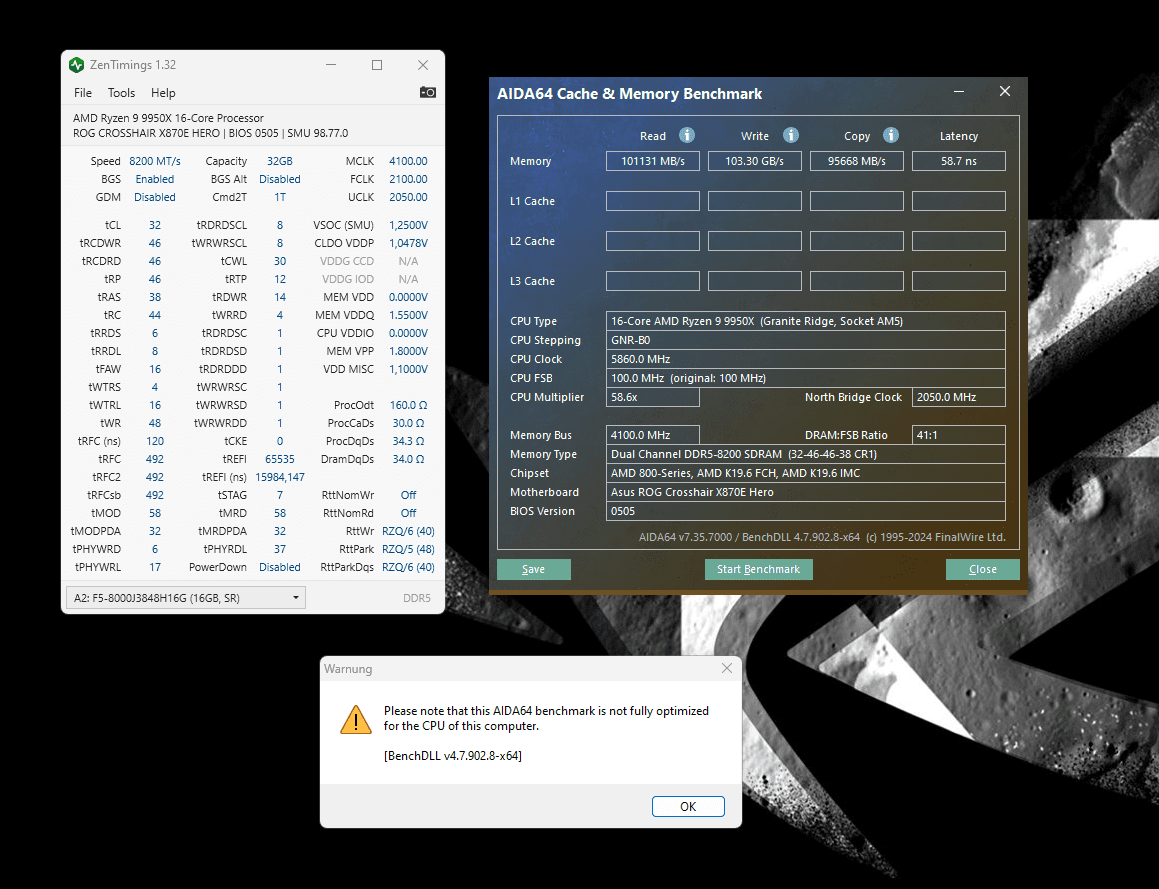This screenshot has height=889, width=1159.
Task: Click the tRAS value 38
Action: click(154, 297)
